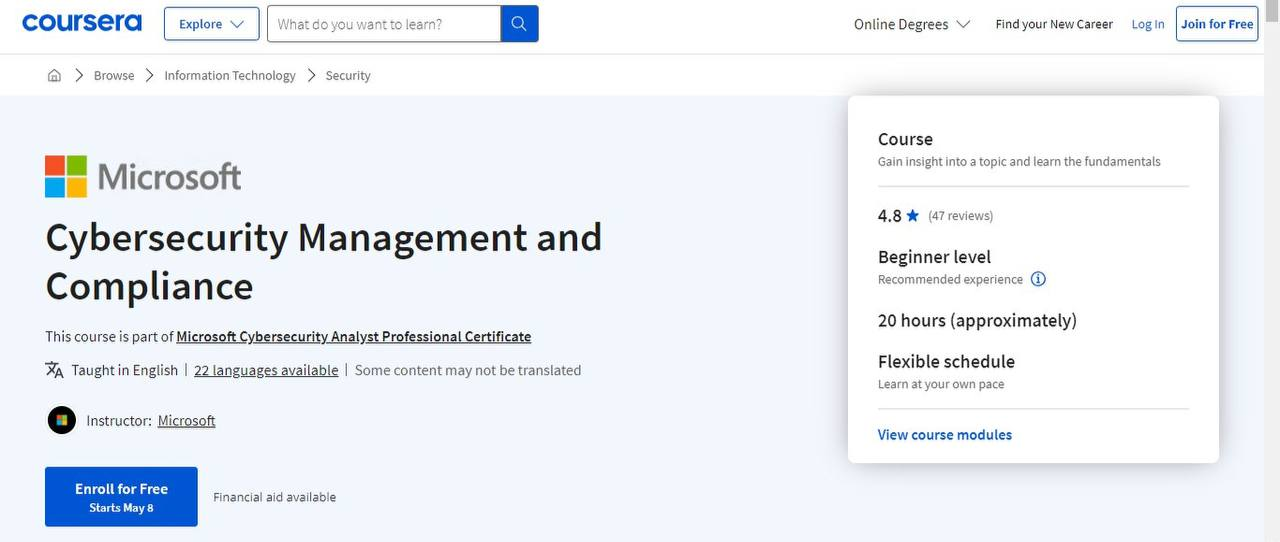Click the Beginner level text
The width and height of the screenshot is (1280, 542).
tap(934, 257)
